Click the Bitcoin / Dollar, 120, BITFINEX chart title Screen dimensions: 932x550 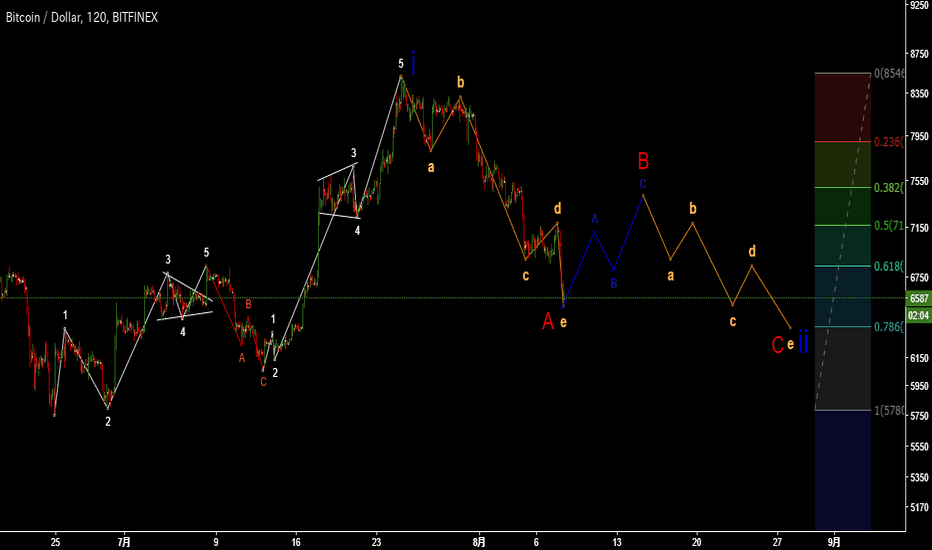click(82, 18)
